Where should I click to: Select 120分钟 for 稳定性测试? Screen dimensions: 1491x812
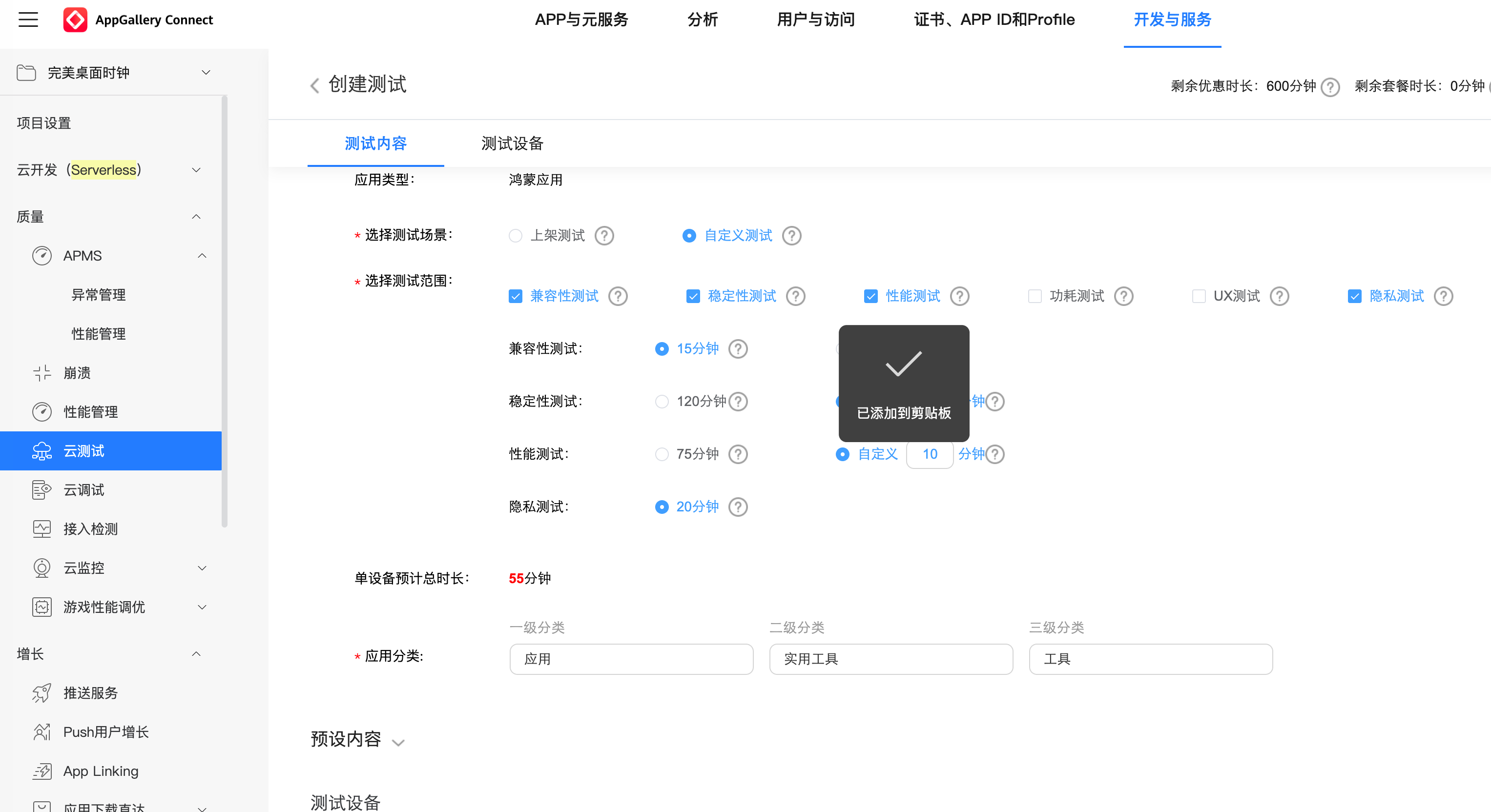coord(662,402)
